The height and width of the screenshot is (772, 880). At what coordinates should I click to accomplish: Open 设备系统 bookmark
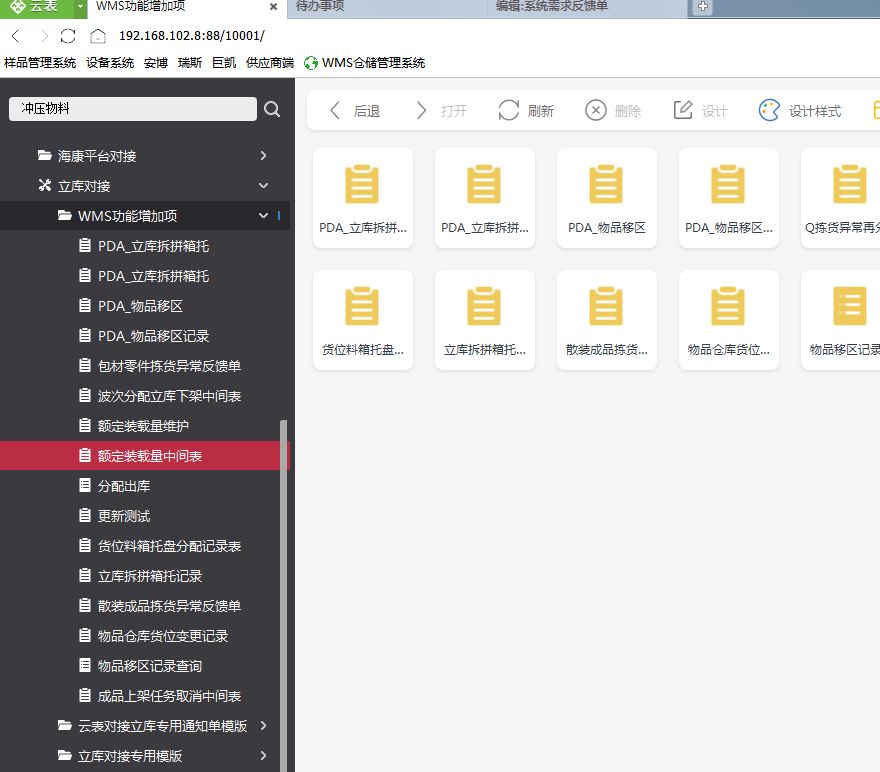[x=110, y=63]
